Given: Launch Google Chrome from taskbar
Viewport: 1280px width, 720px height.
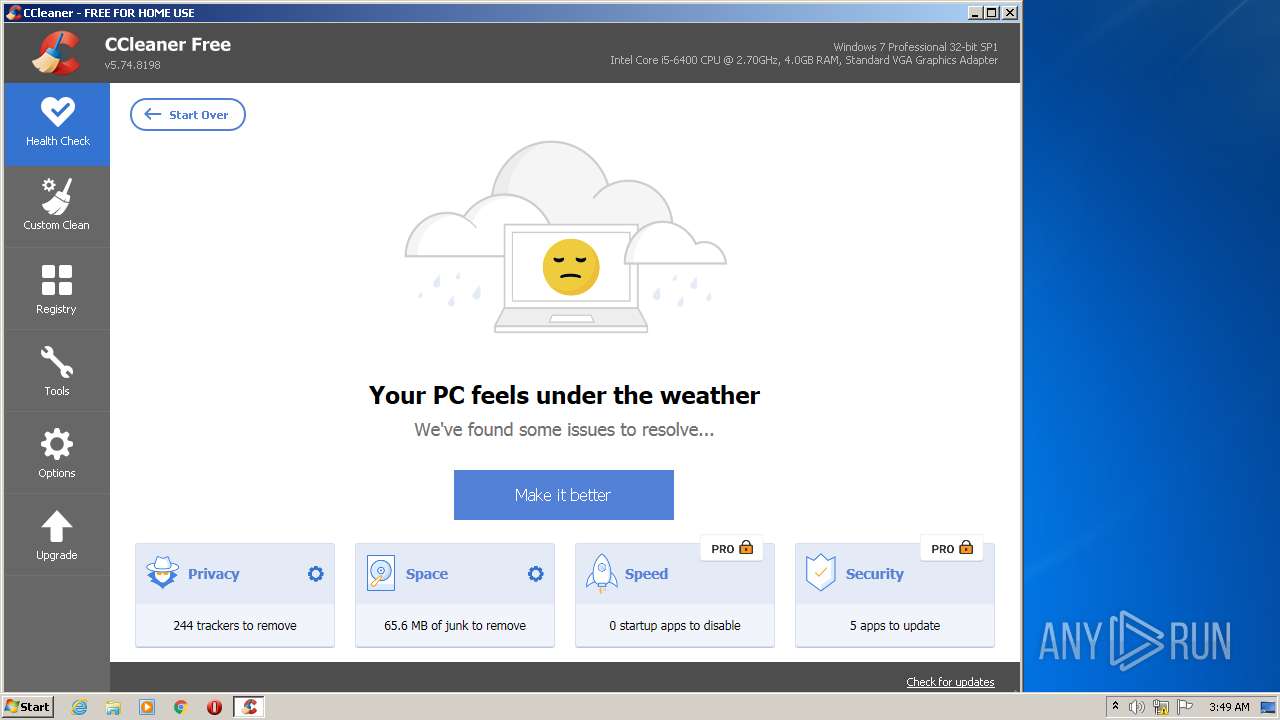Looking at the screenshot, I should (x=181, y=707).
